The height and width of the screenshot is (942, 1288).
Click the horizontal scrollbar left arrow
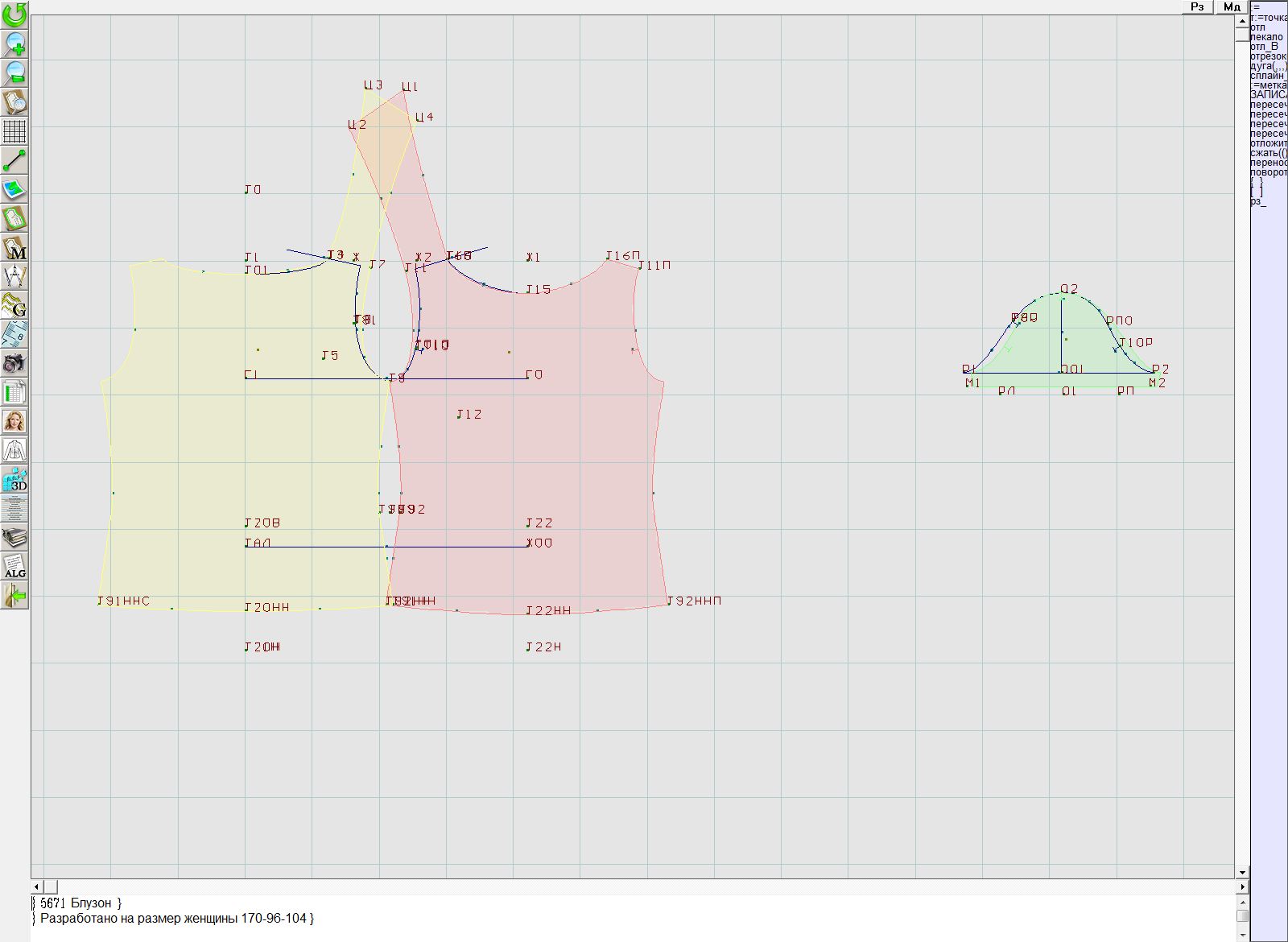(38, 886)
